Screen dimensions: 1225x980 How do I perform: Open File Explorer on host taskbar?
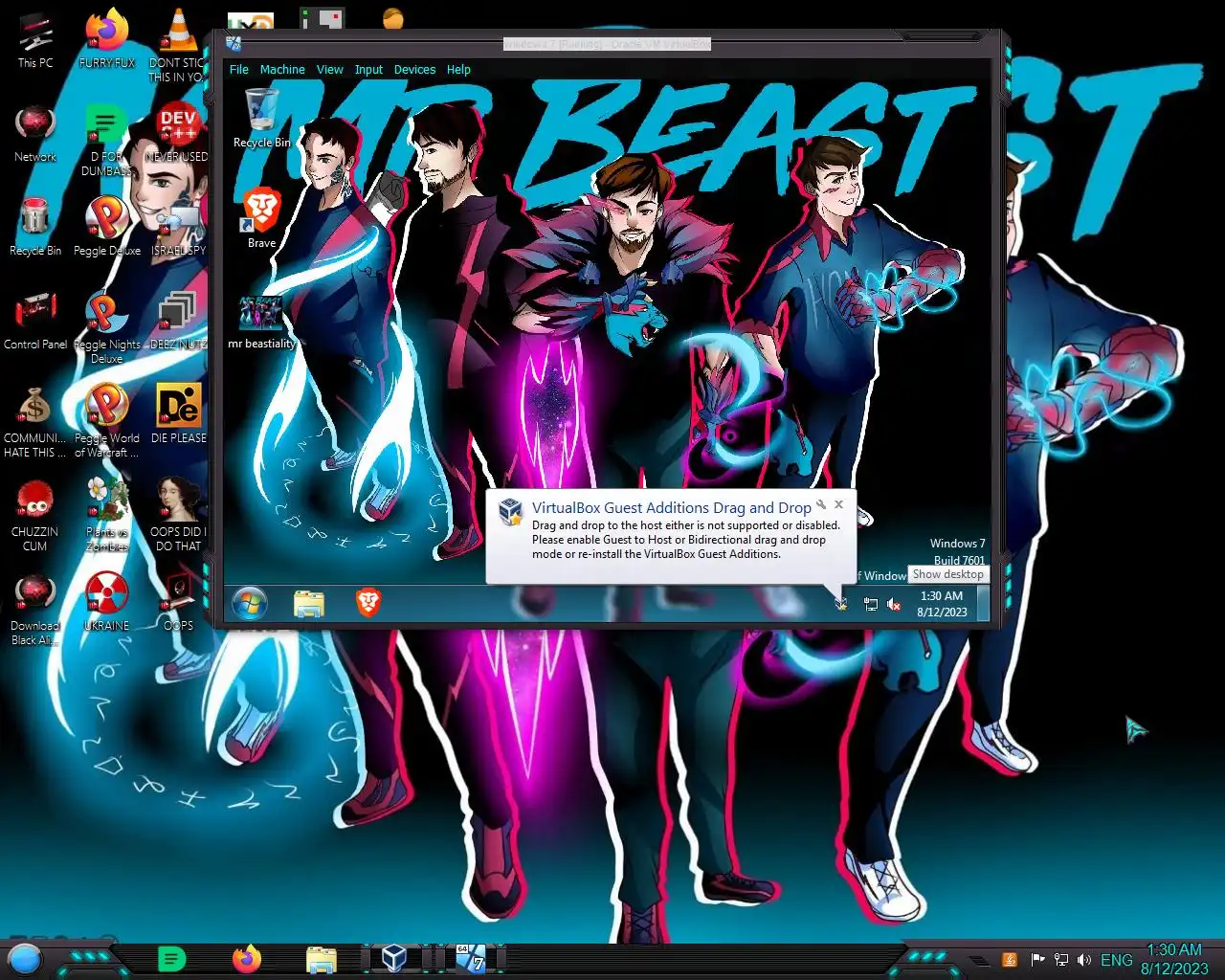tap(322, 958)
